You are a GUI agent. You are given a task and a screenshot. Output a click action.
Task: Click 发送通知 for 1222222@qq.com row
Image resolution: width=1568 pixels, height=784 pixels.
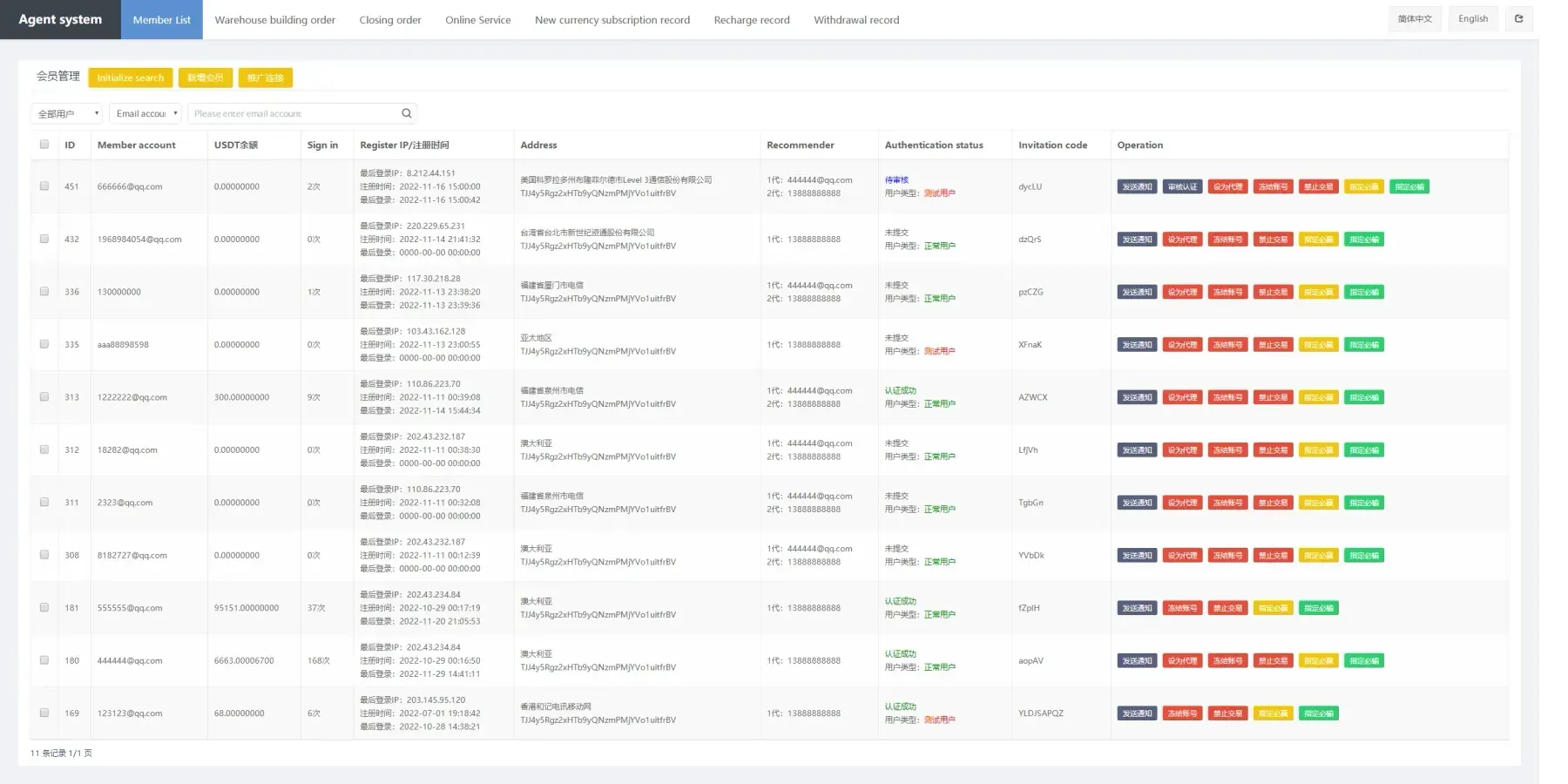click(x=1137, y=397)
